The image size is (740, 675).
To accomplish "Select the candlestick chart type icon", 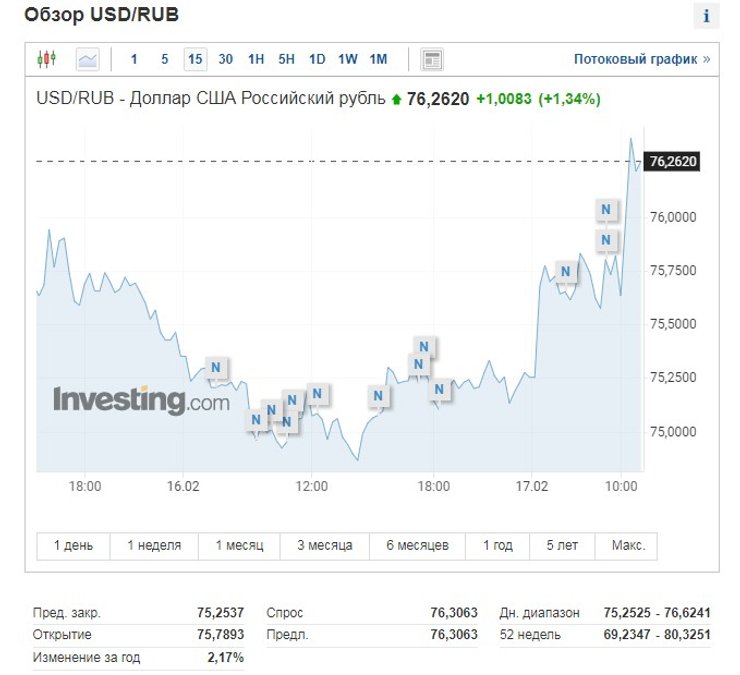I will tap(46, 59).
